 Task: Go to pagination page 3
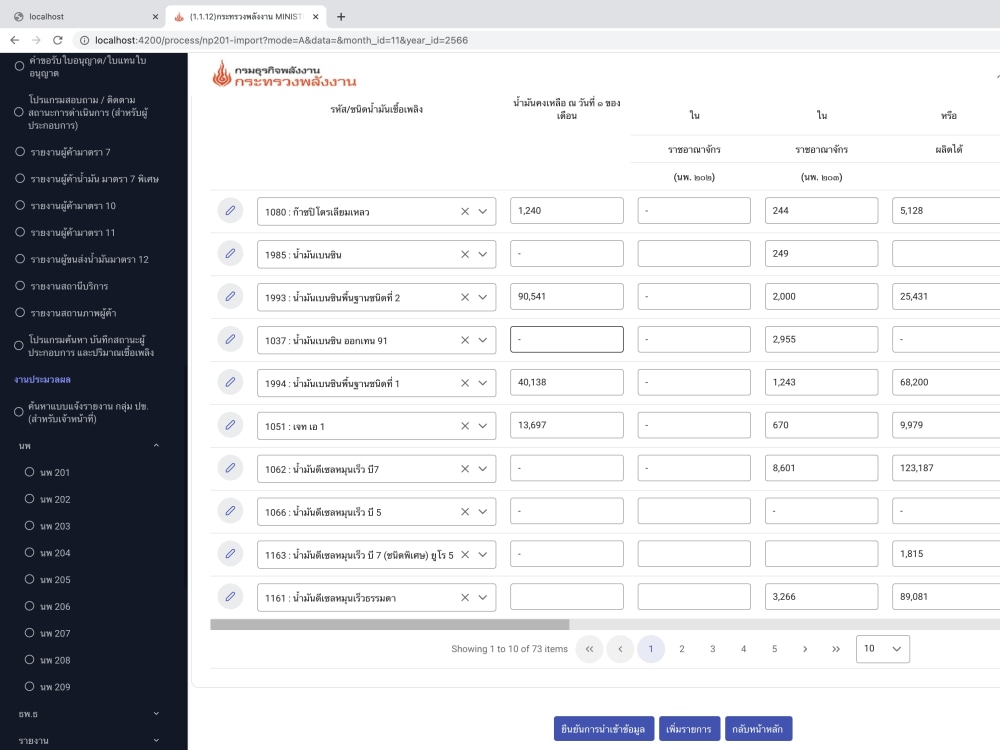click(x=712, y=649)
